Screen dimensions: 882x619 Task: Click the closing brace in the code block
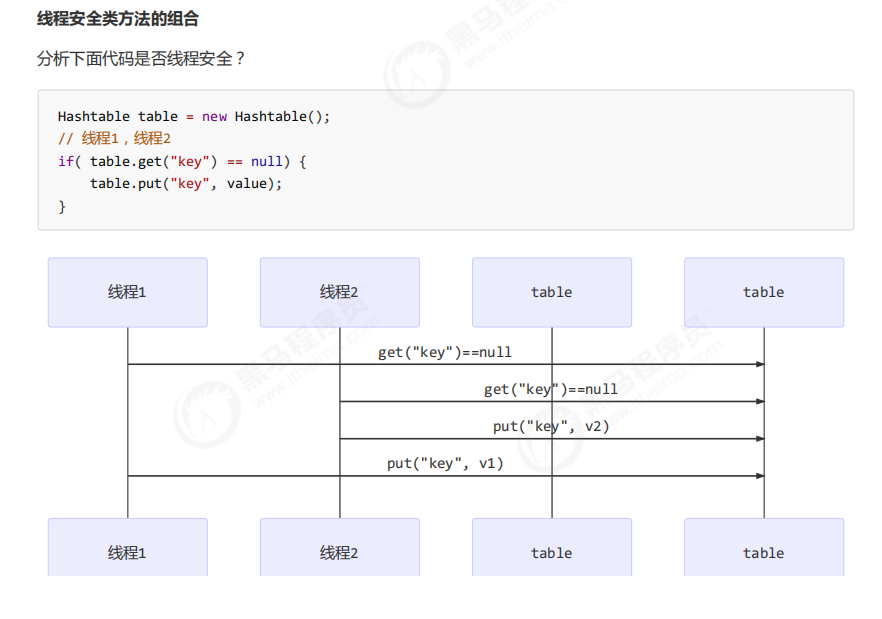62,206
